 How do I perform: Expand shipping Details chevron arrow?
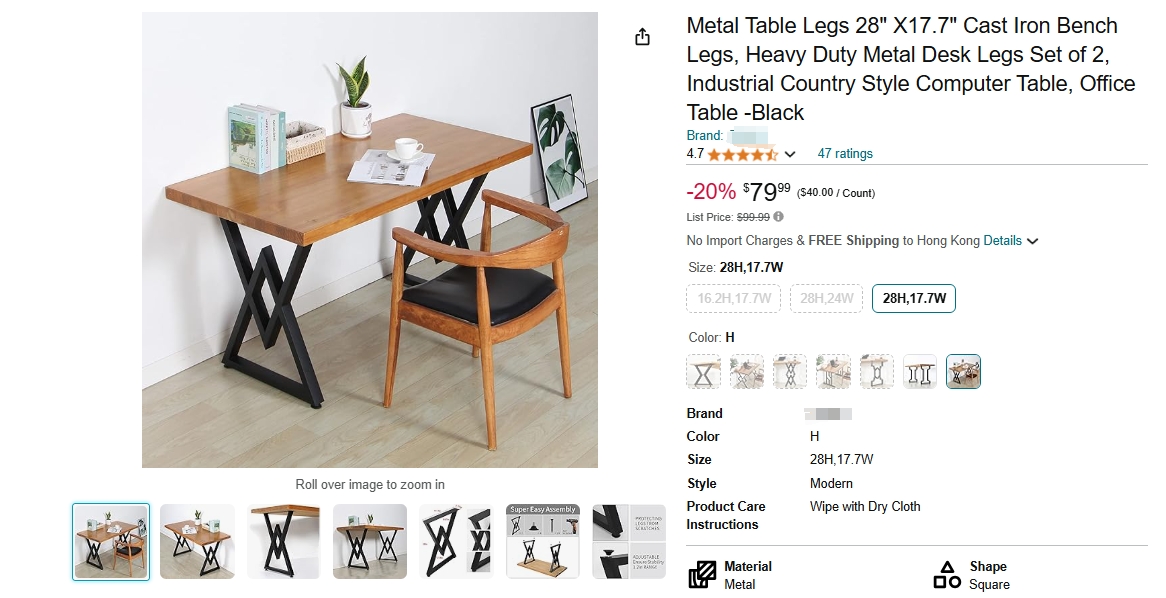1032,241
